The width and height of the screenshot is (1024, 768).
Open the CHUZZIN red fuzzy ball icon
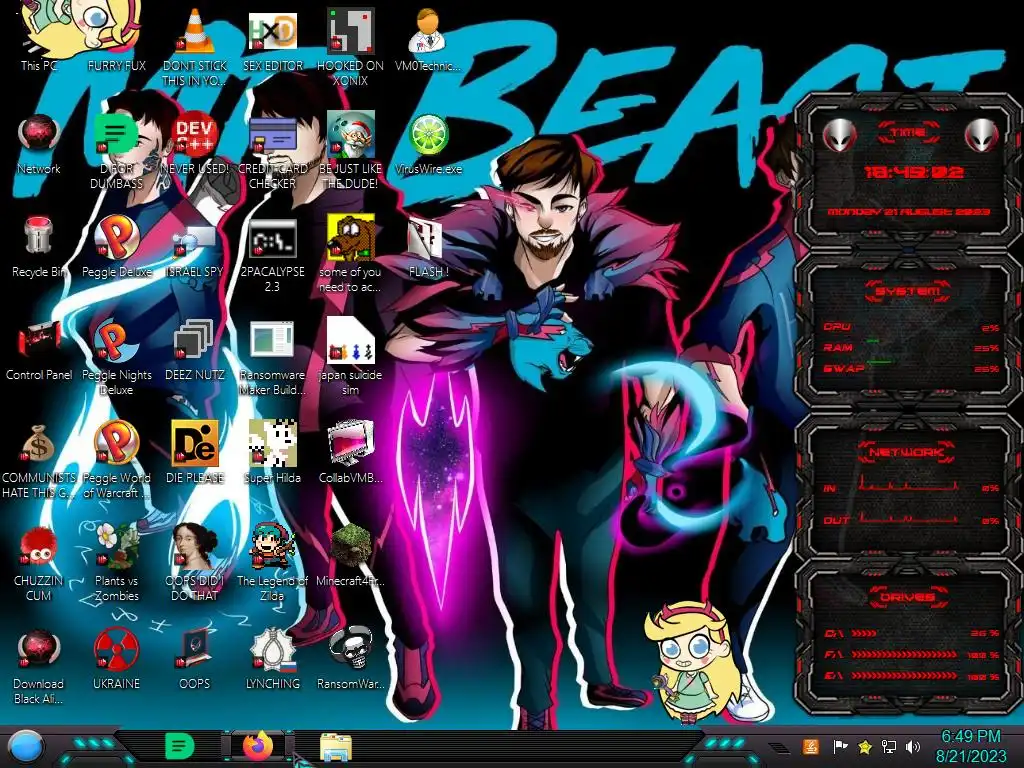point(39,547)
